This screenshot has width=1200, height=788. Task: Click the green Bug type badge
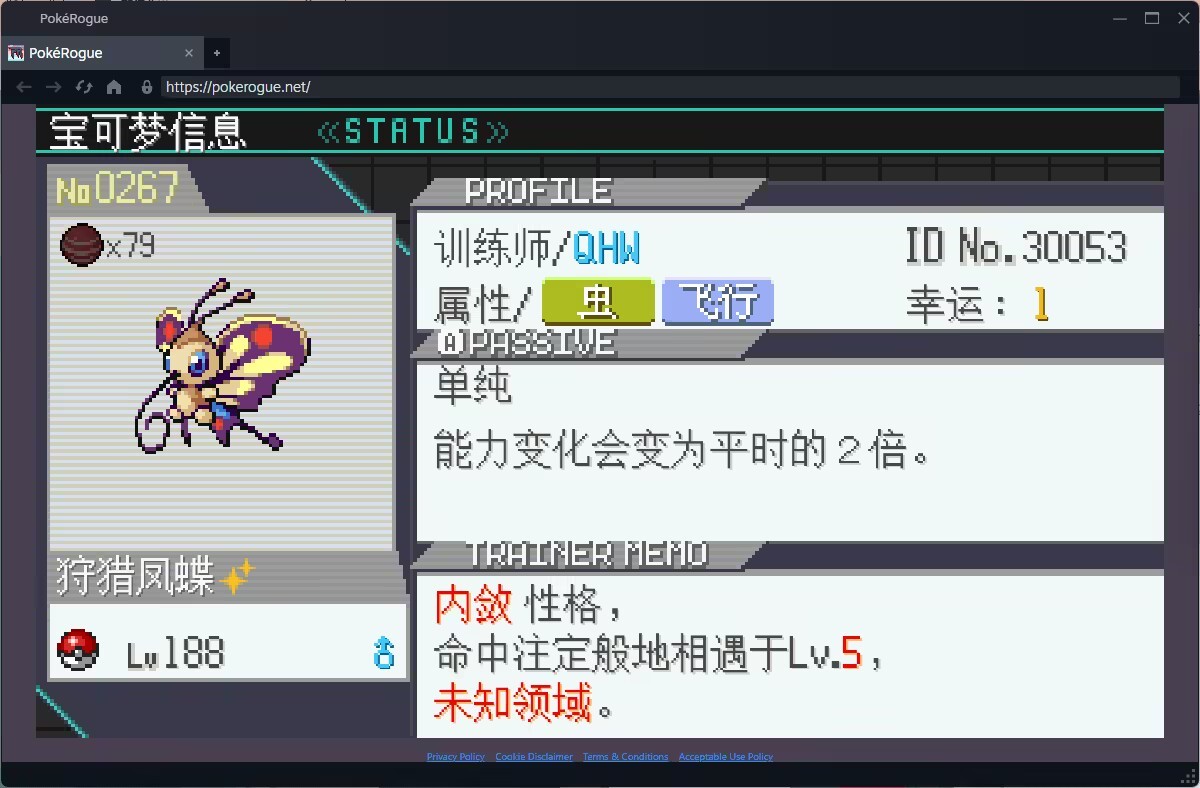(x=598, y=302)
